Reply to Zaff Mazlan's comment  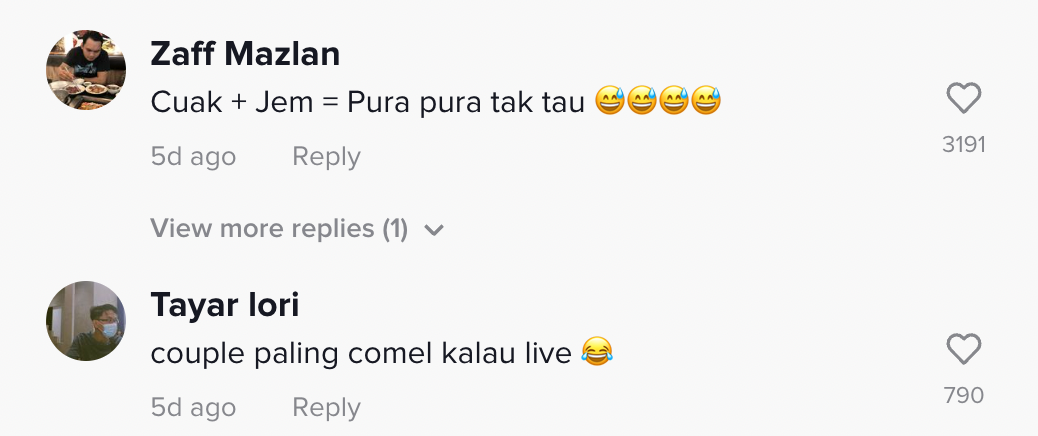tap(326, 157)
